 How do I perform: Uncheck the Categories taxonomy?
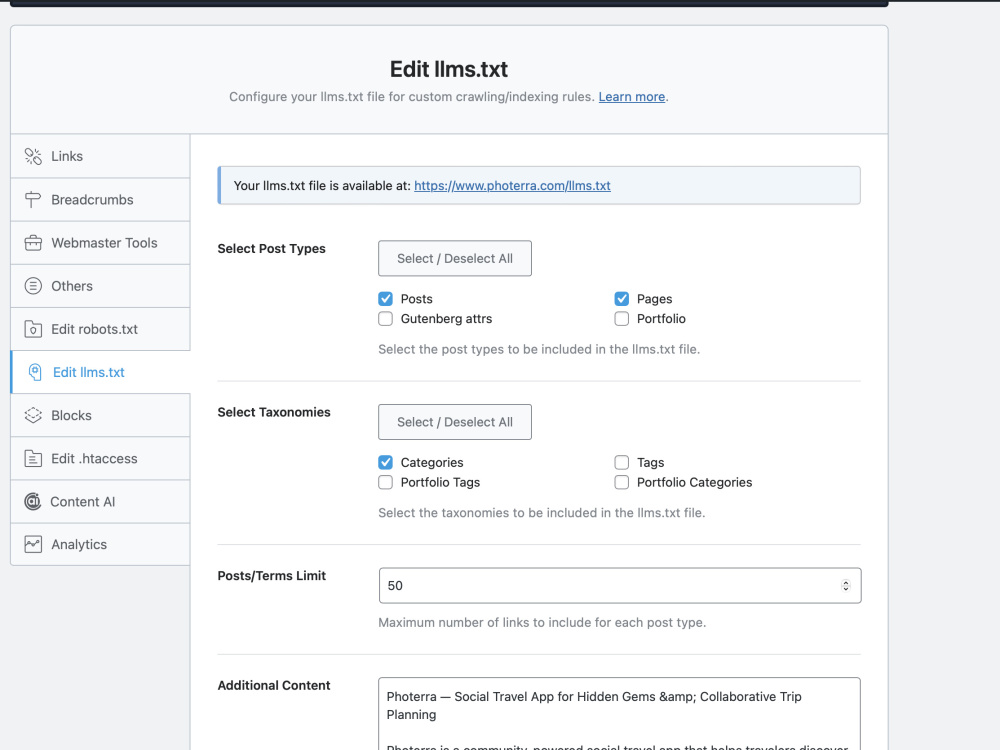(385, 462)
